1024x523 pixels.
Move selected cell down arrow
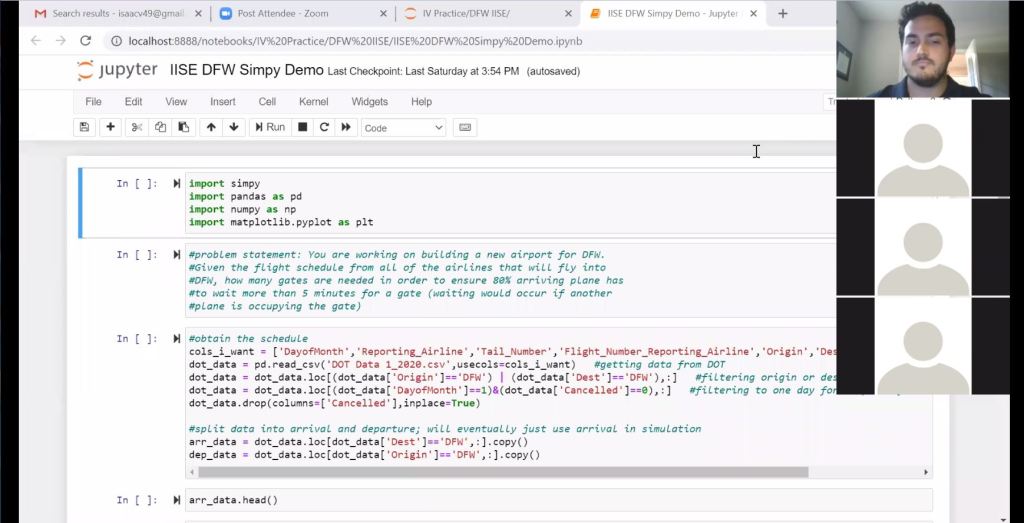(x=234, y=127)
